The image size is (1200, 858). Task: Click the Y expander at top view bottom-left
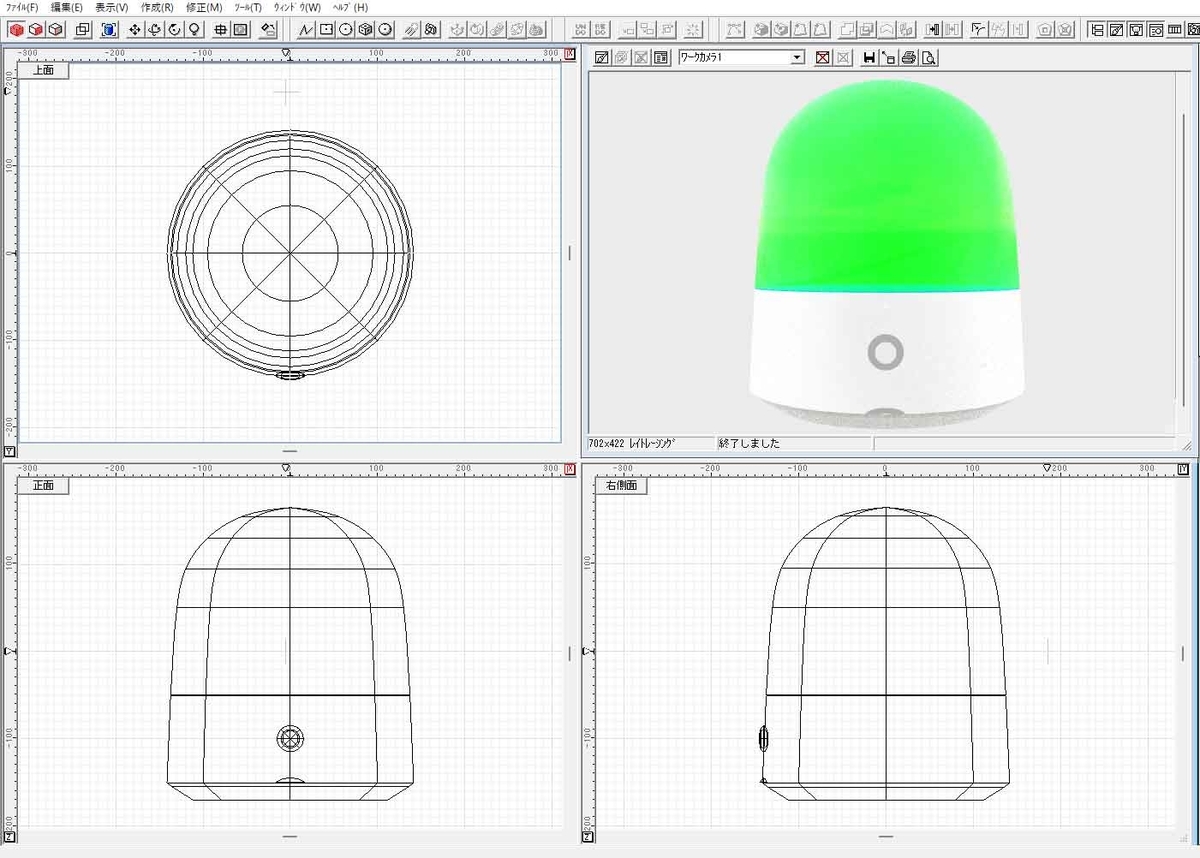pyautogui.click(x=9, y=451)
